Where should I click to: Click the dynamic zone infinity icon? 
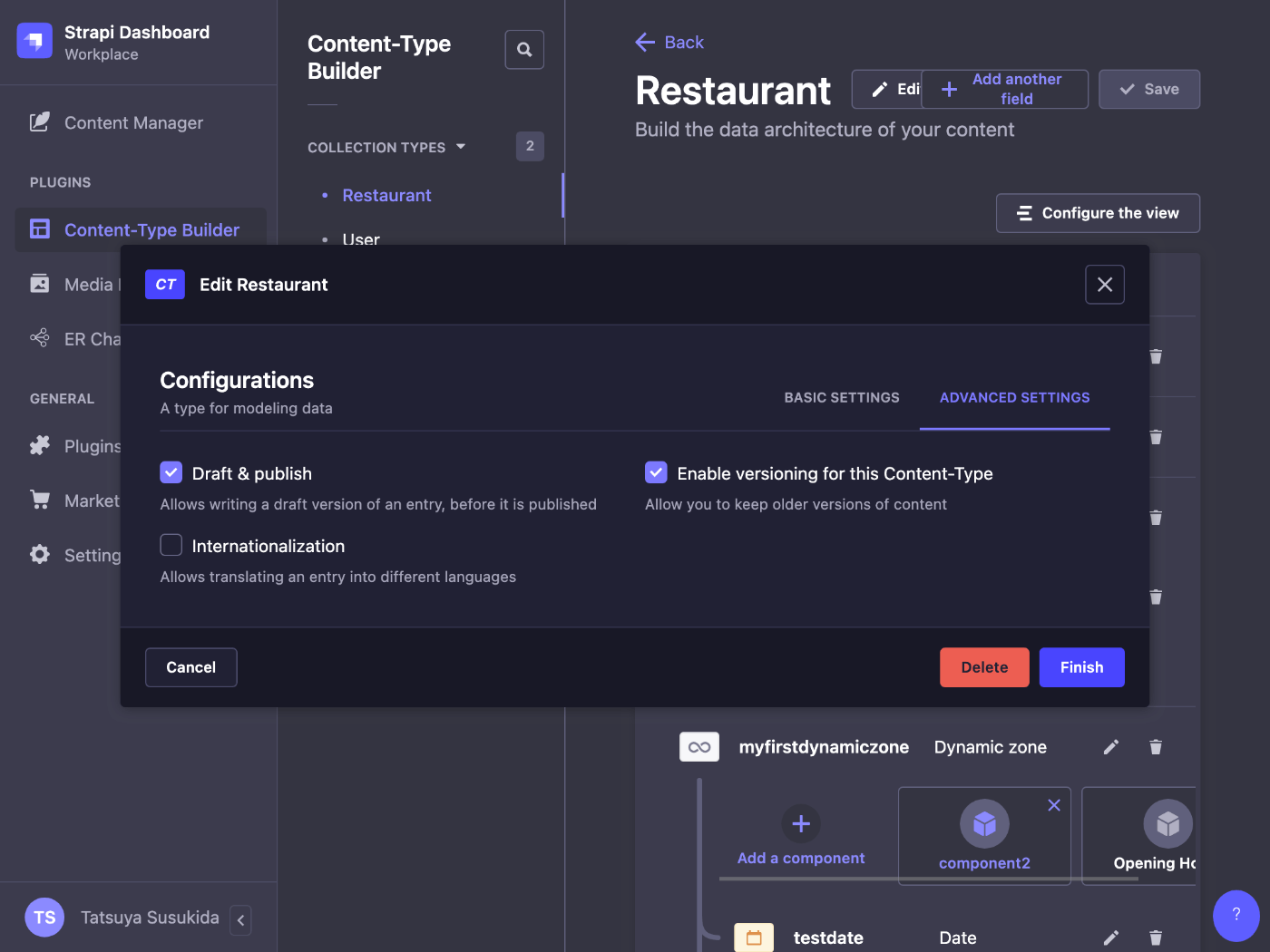[x=699, y=747]
